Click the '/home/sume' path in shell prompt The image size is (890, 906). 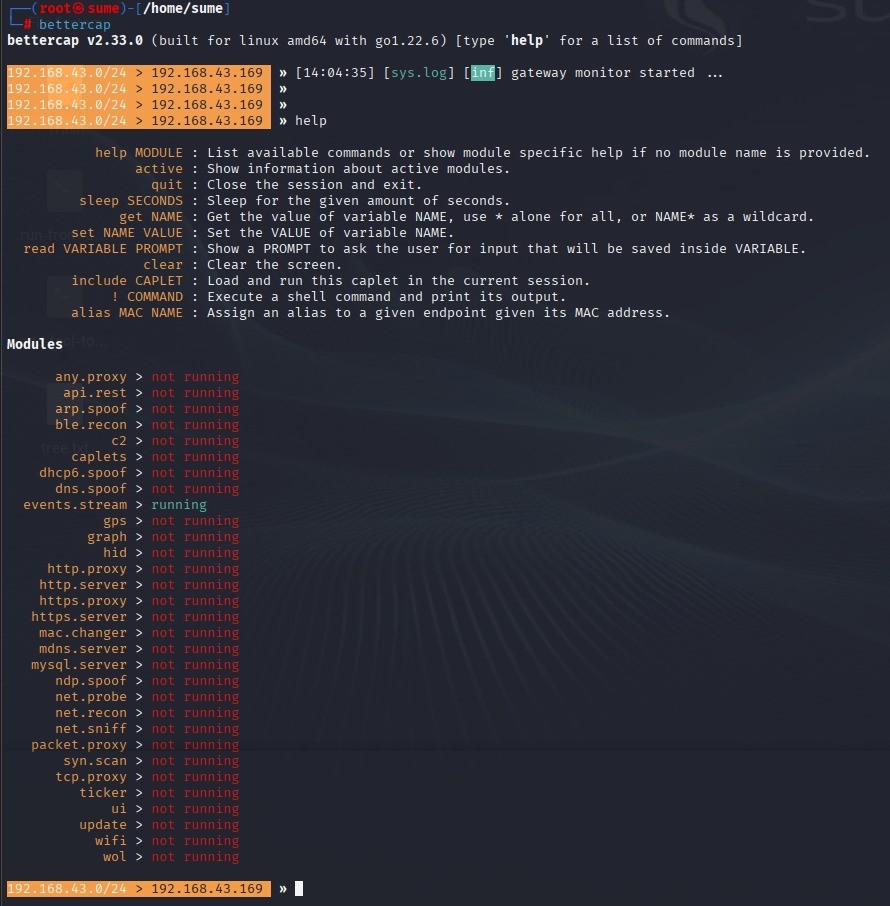pos(183,9)
